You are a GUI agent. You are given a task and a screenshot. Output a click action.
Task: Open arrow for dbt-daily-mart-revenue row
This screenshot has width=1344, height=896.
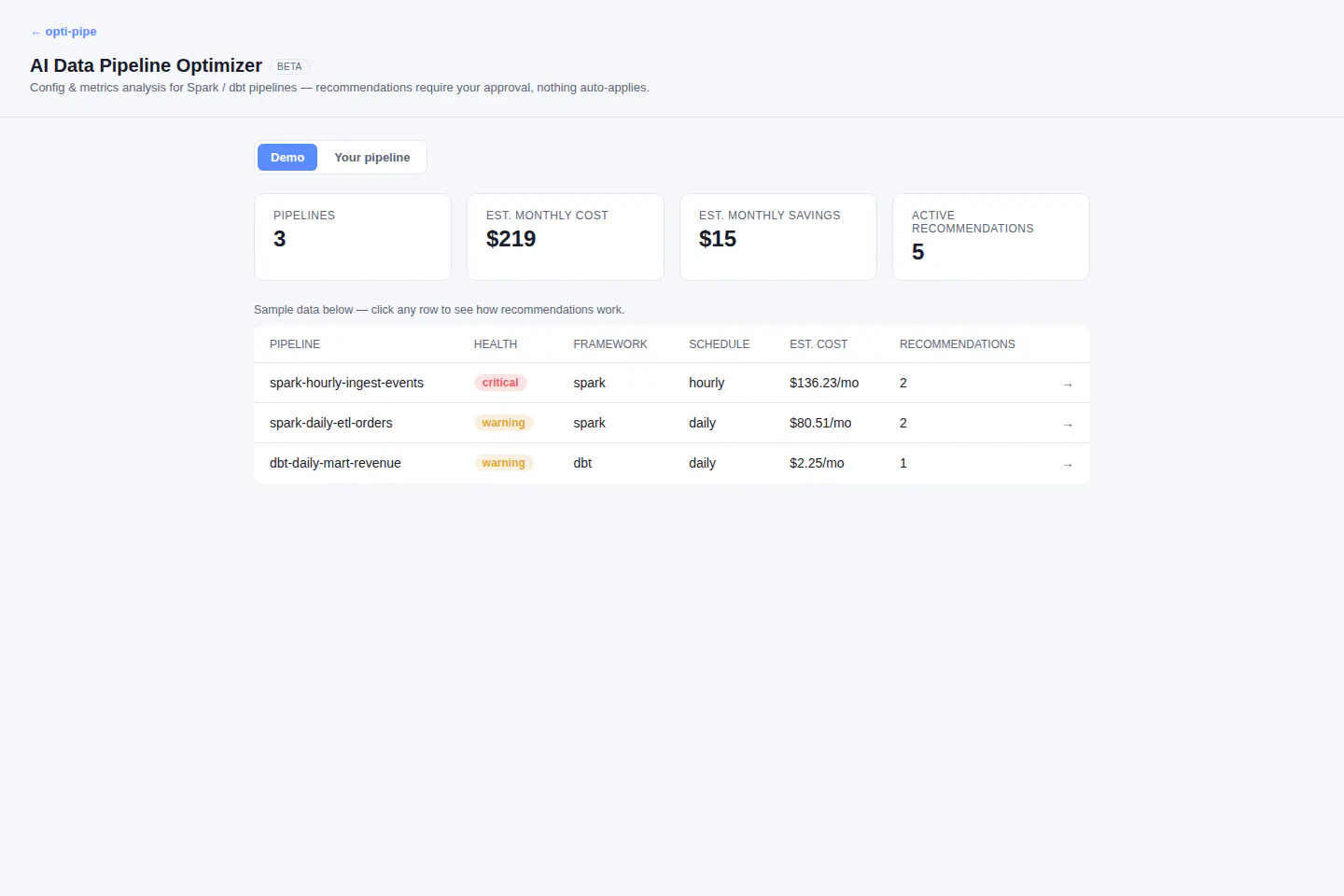[1068, 464]
